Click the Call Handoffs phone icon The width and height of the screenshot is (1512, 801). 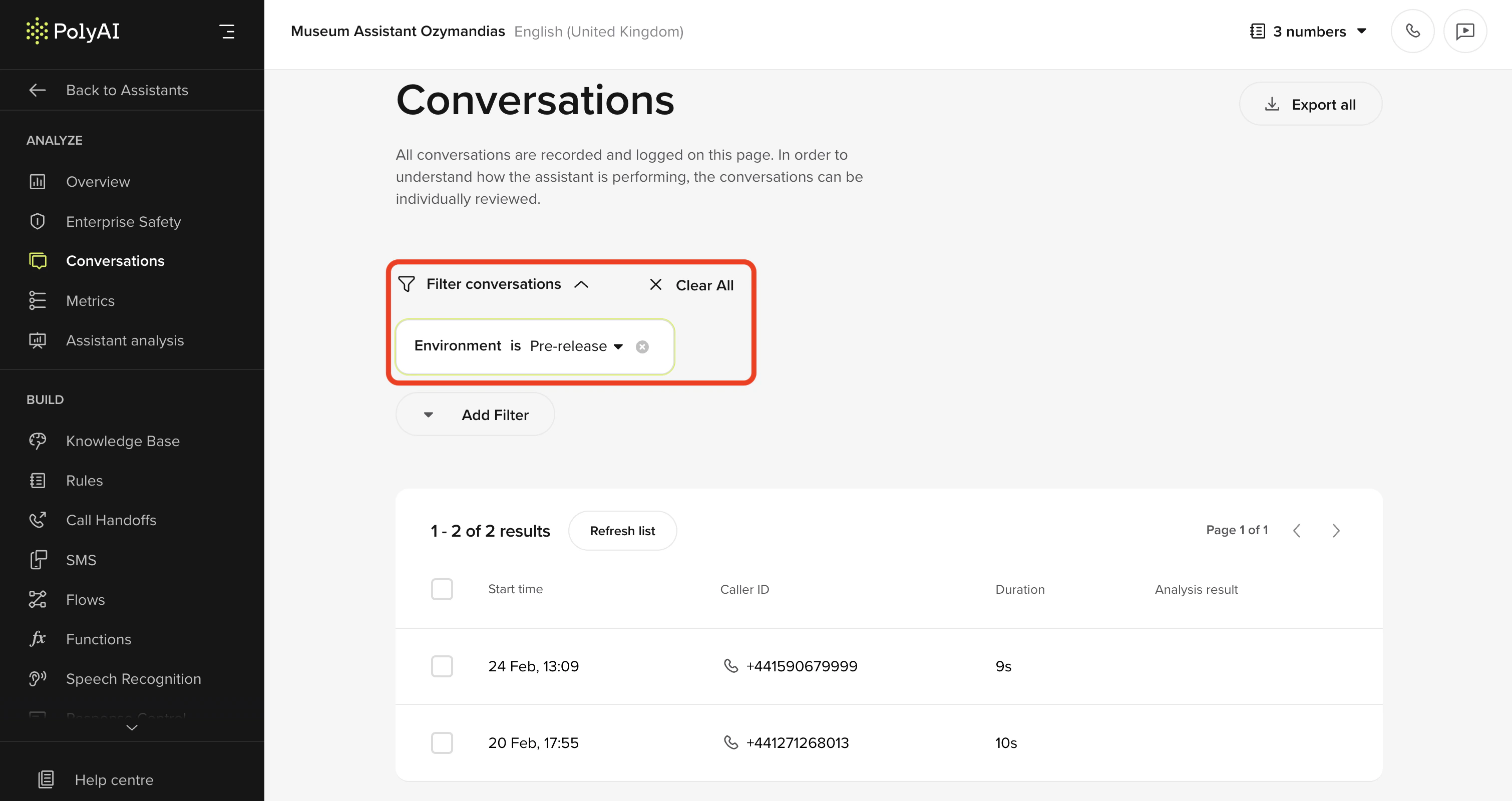coord(38,520)
